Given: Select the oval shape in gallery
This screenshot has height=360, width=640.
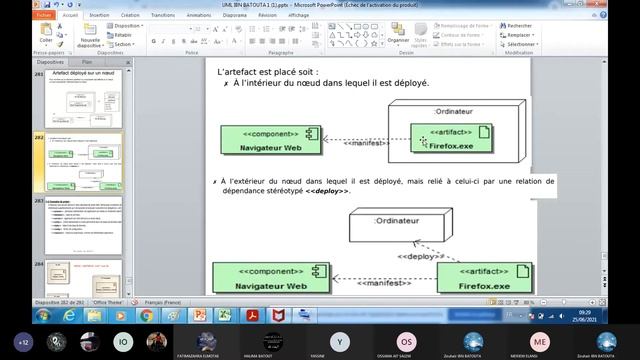Looking at the screenshot, I should (366, 27).
